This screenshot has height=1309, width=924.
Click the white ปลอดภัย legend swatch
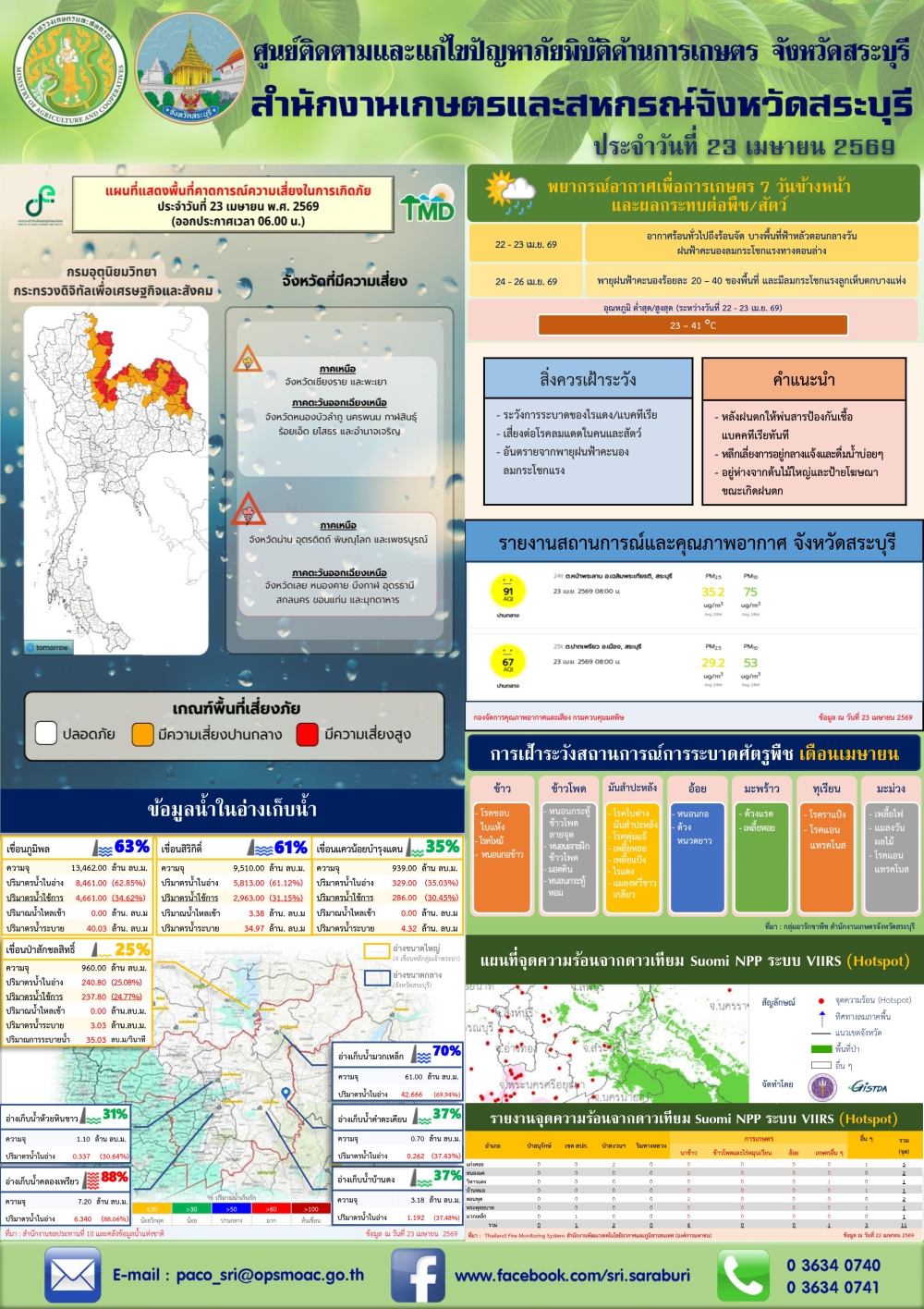46,733
